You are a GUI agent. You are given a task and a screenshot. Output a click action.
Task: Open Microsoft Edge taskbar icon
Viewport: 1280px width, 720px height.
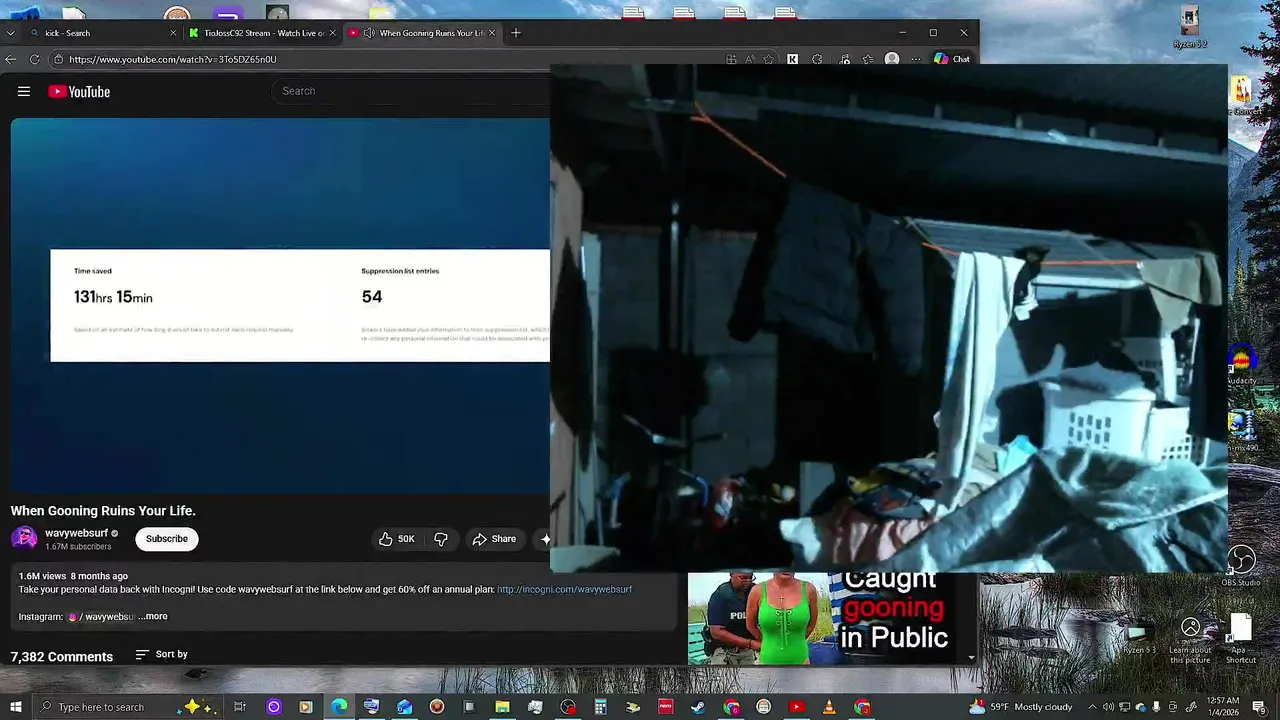tap(339, 707)
